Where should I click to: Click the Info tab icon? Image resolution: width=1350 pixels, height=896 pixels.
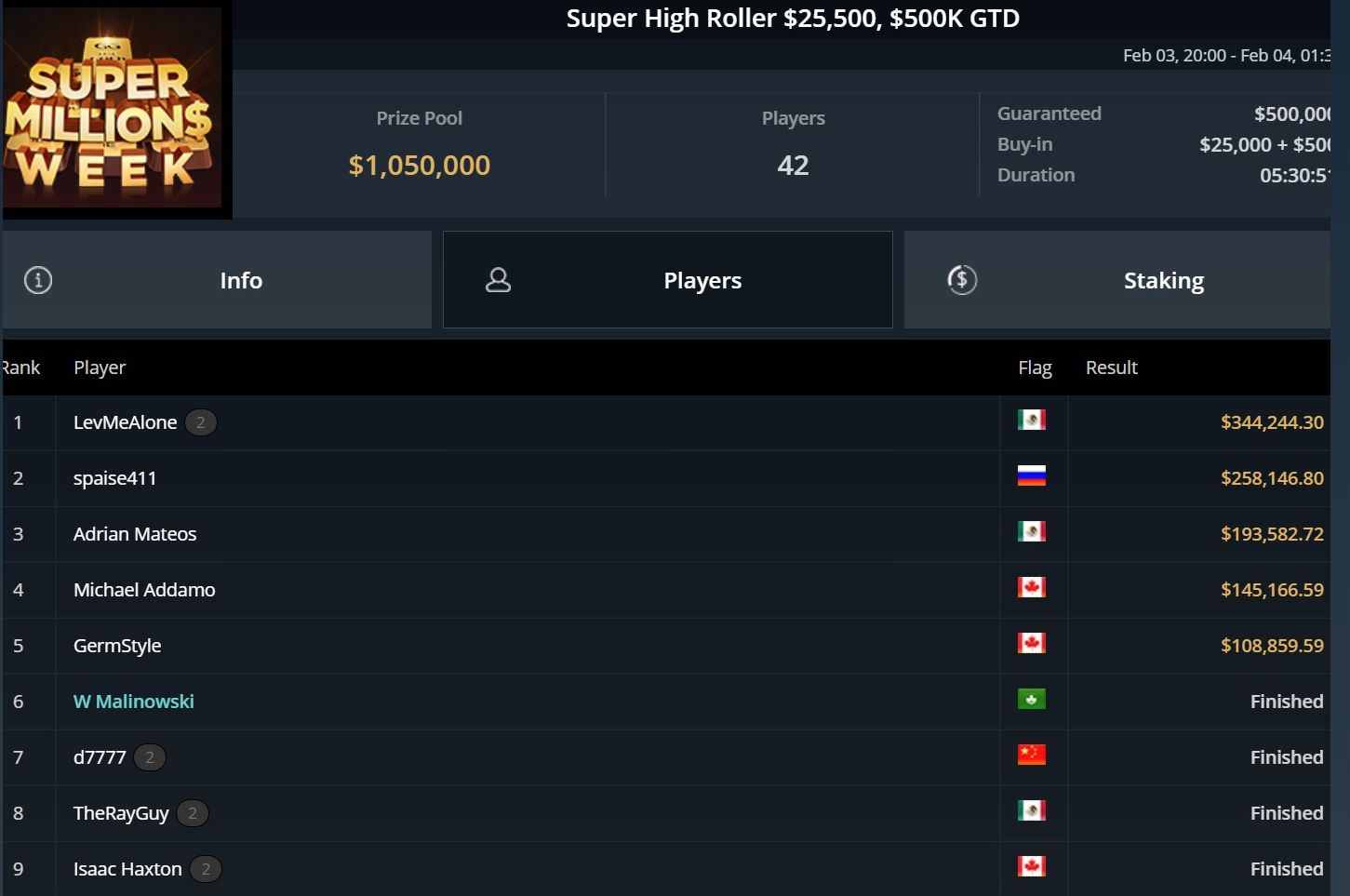coord(38,280)
